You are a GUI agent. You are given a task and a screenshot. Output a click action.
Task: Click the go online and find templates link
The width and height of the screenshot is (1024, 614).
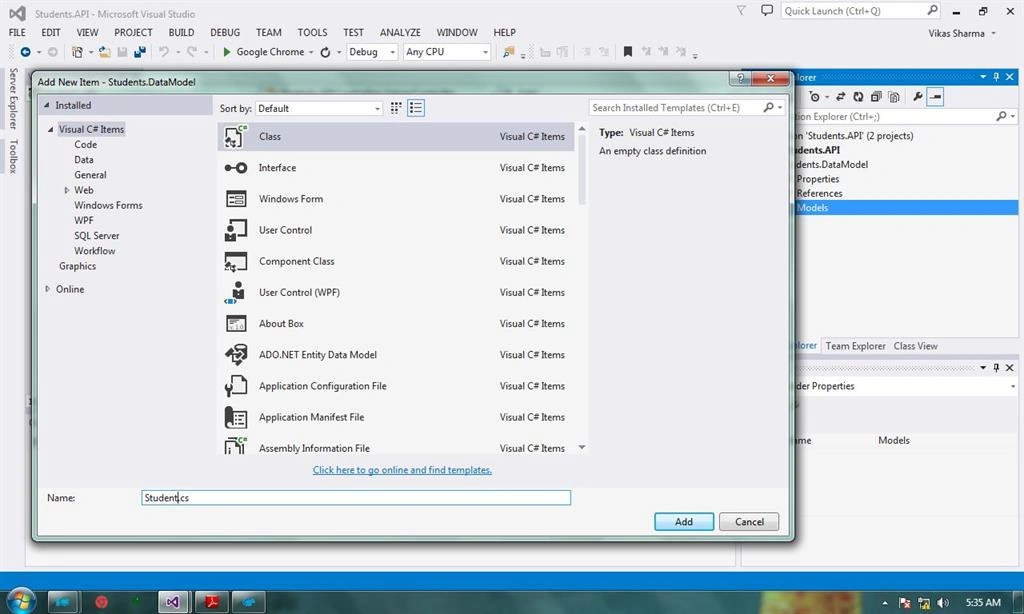coord(402,470)
